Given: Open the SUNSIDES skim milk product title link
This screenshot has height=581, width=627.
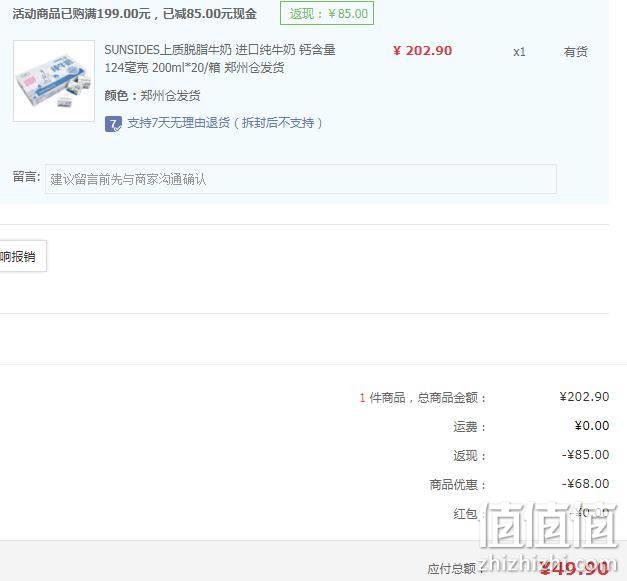Looking at the screenshot, I should [x=220, y=59].
